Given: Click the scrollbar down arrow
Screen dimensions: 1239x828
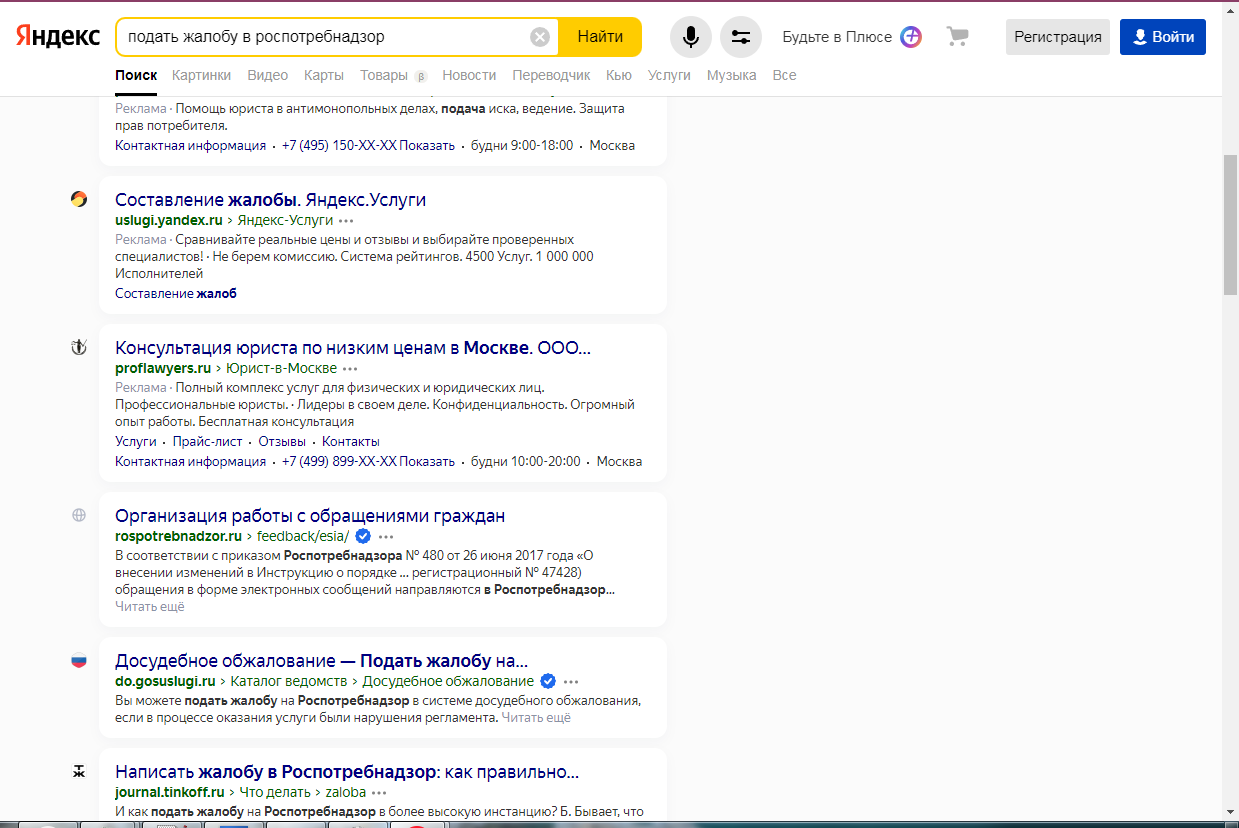Looking at the screenshot, I should point(1230,812).
